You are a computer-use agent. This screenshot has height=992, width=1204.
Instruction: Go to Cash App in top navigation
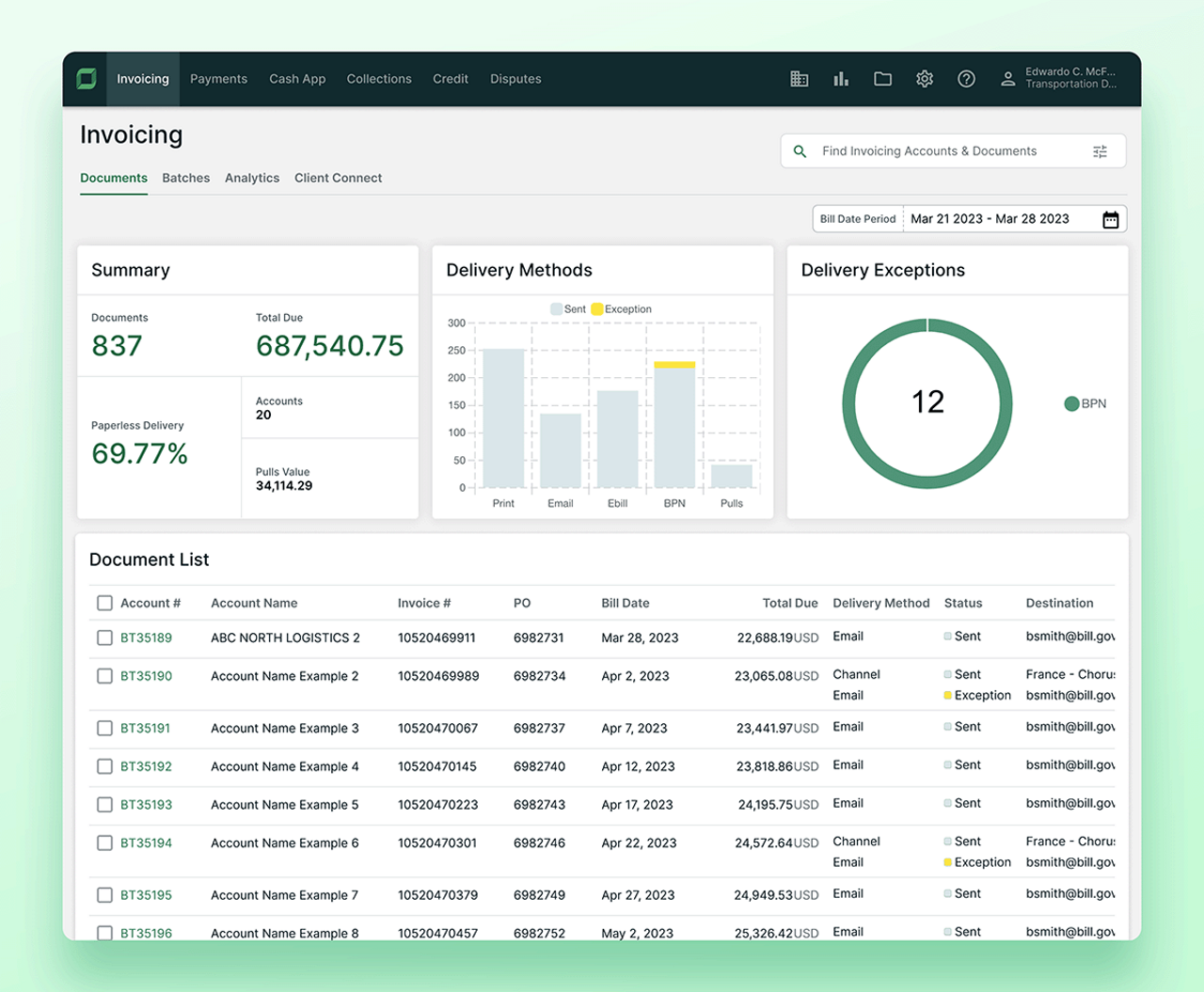pos(297,79)
